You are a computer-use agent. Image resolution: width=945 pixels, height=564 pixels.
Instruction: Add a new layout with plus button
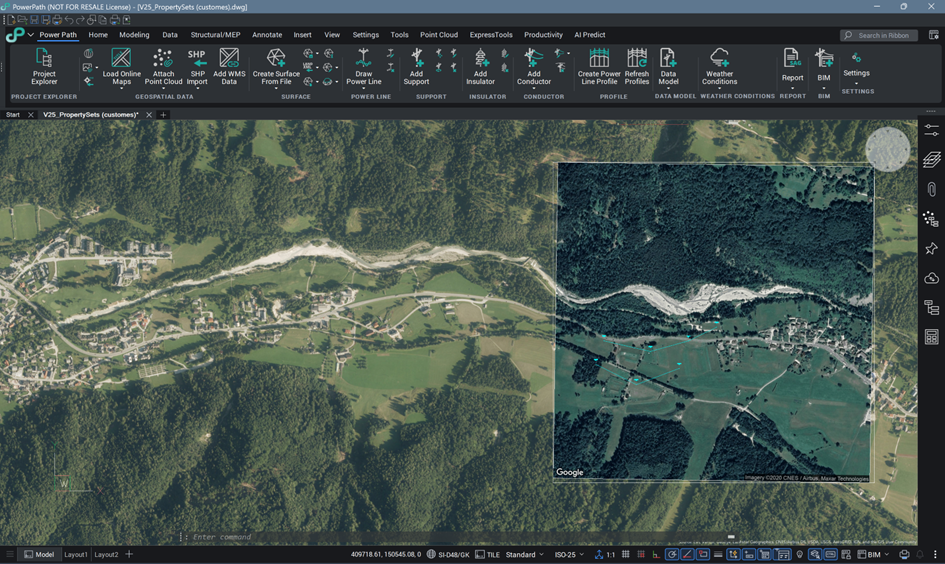[129, 554]
